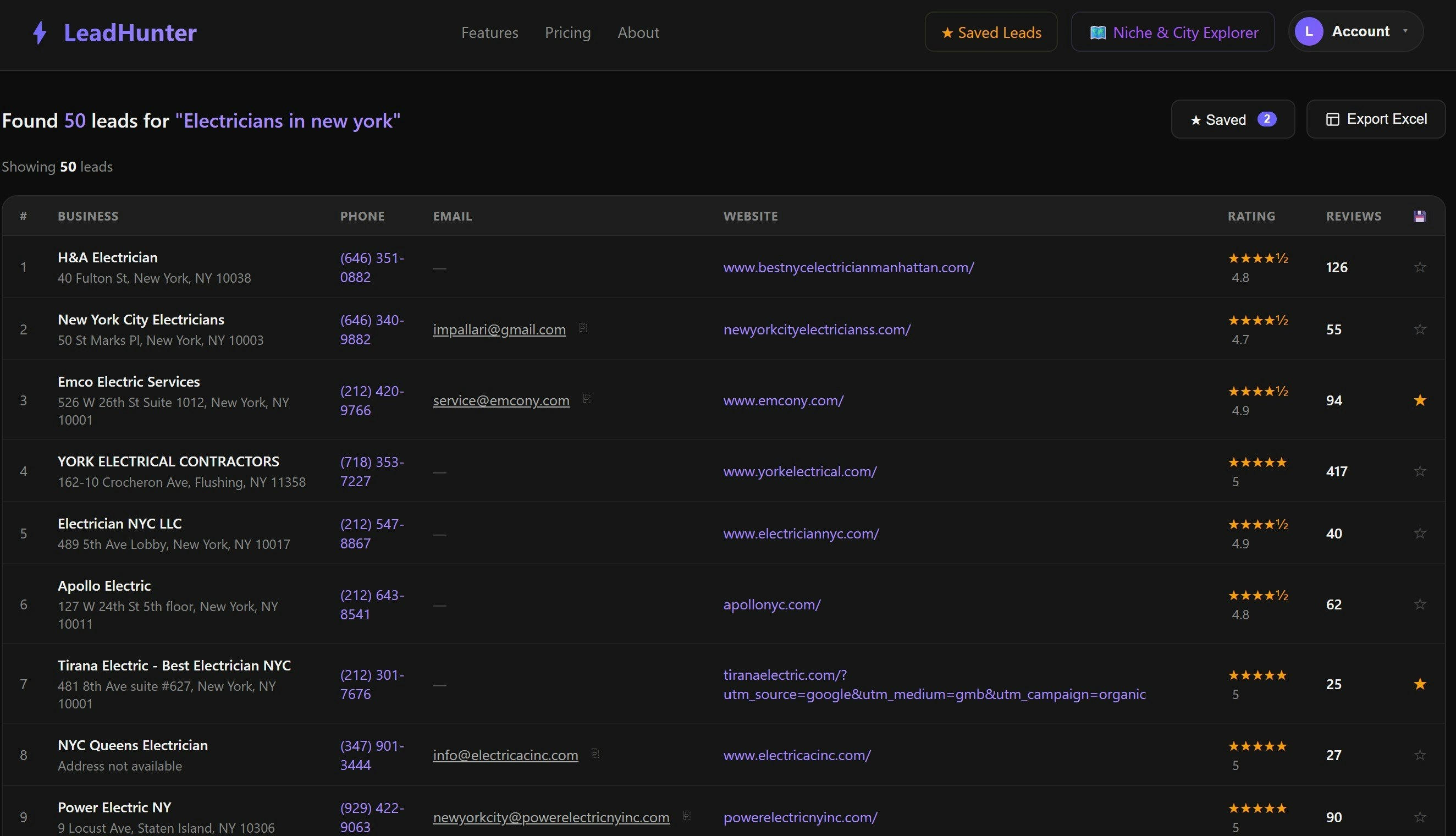Screen dimensions: 1456x836
Task: Go to the Pricing page
Action: pyautogui.click(x=567, y=33)
